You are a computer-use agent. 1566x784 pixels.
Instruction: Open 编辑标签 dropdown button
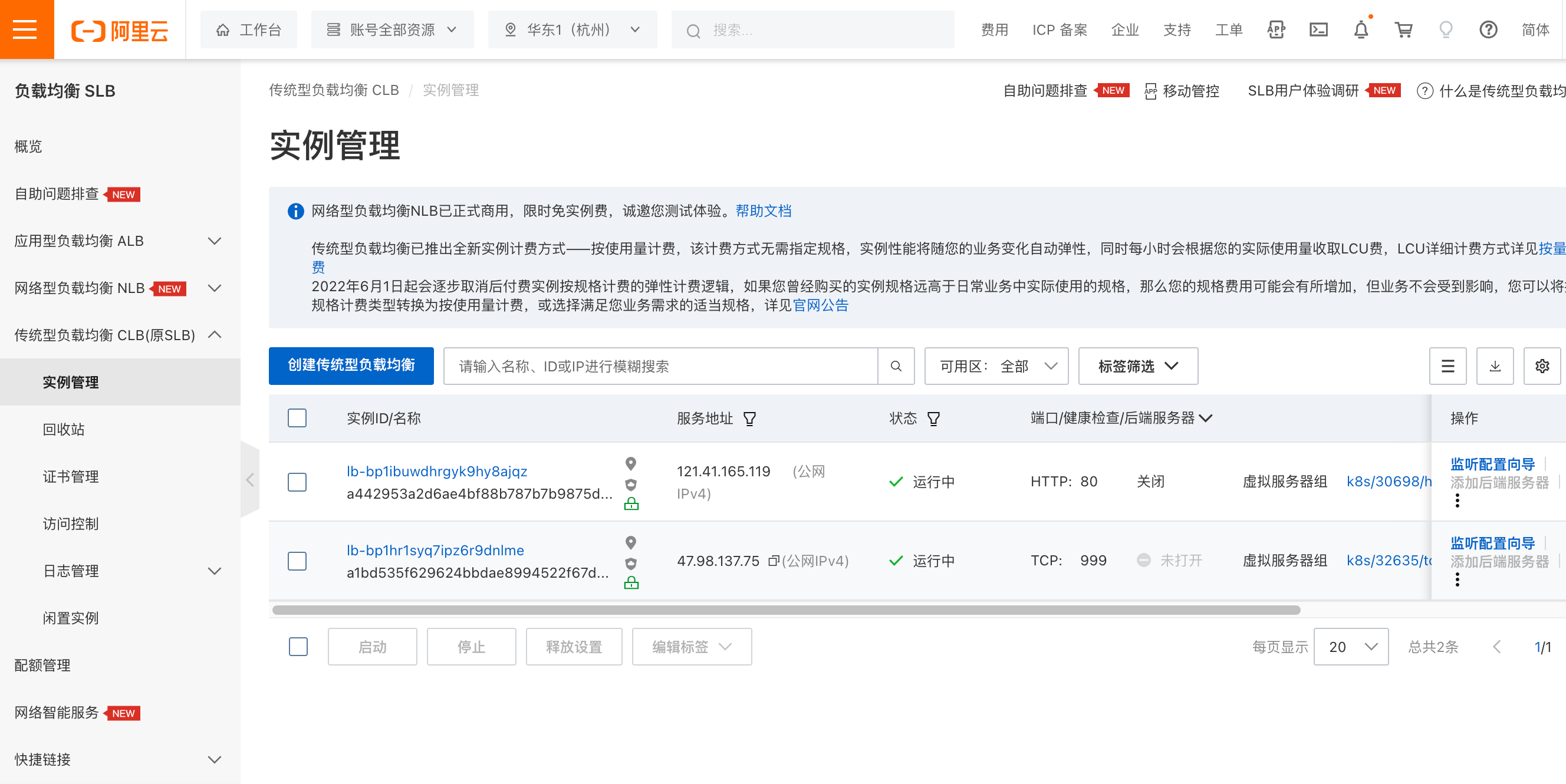click(692, 647)
